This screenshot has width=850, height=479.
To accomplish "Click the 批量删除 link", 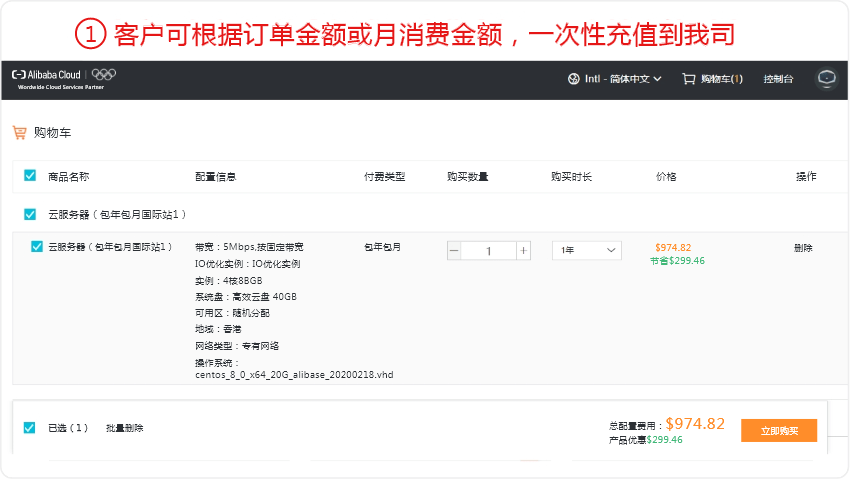I will pyautogui.click(x=124, y=428).
